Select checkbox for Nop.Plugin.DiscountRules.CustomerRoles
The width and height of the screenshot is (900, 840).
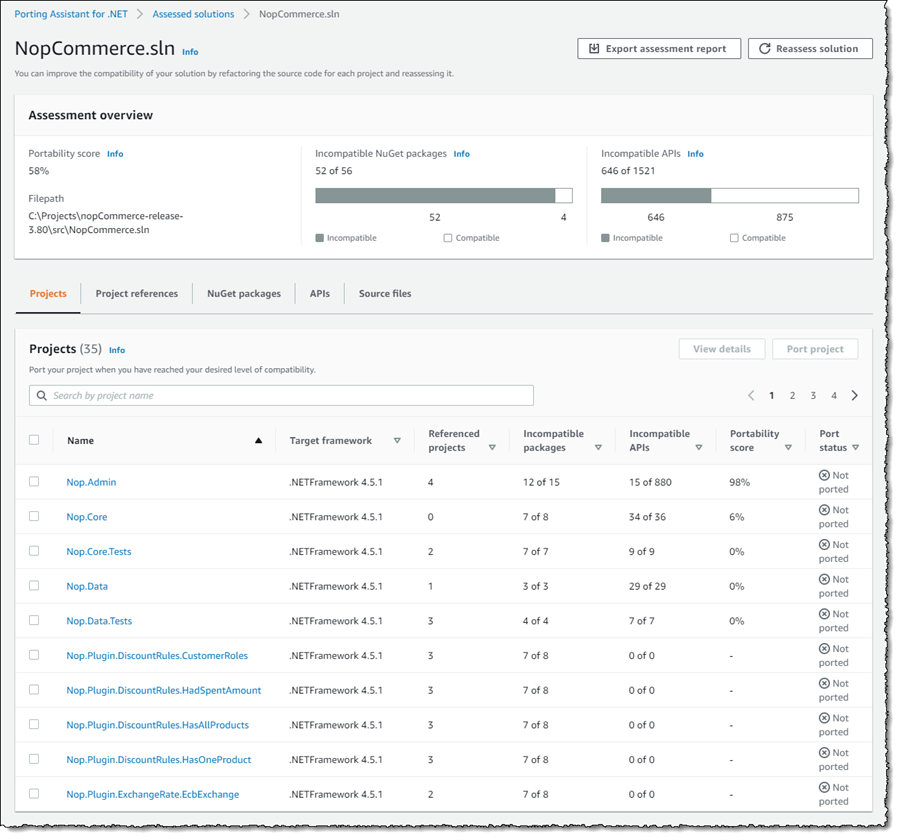click(34, 655)
